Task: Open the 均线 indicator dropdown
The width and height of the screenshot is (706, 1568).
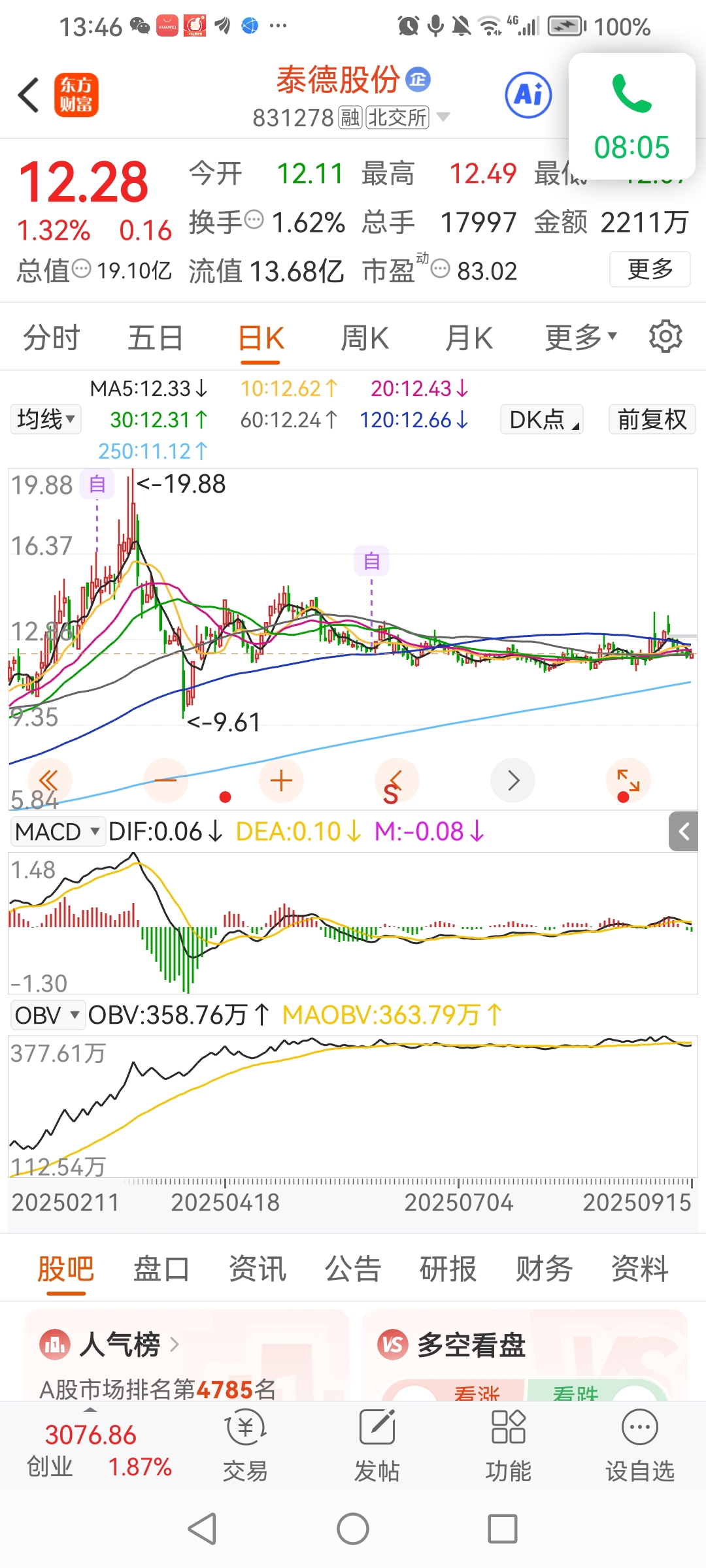Action: click(46, 419)
